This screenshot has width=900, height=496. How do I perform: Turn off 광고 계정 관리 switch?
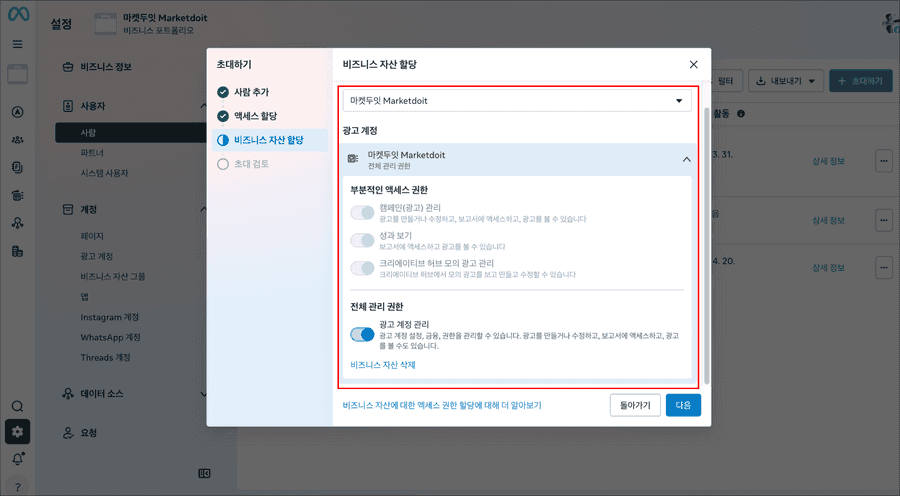pyautogui.click(x=362, y=334)
